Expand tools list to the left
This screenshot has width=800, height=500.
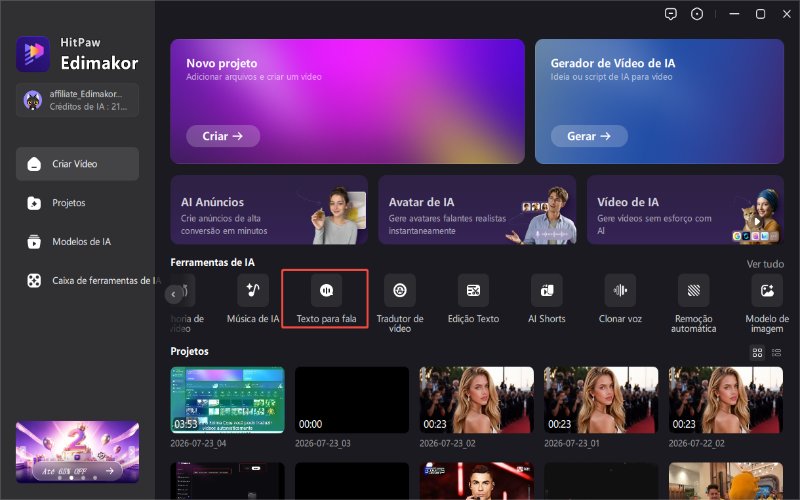tap(173, 294)
